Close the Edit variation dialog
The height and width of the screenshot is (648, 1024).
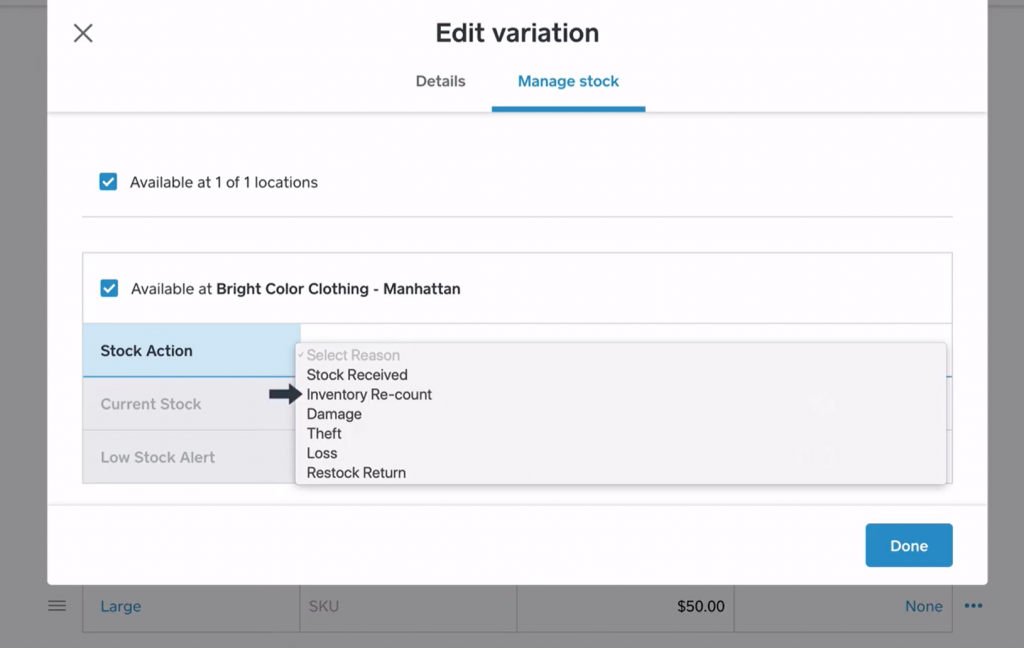click(83, 33)
